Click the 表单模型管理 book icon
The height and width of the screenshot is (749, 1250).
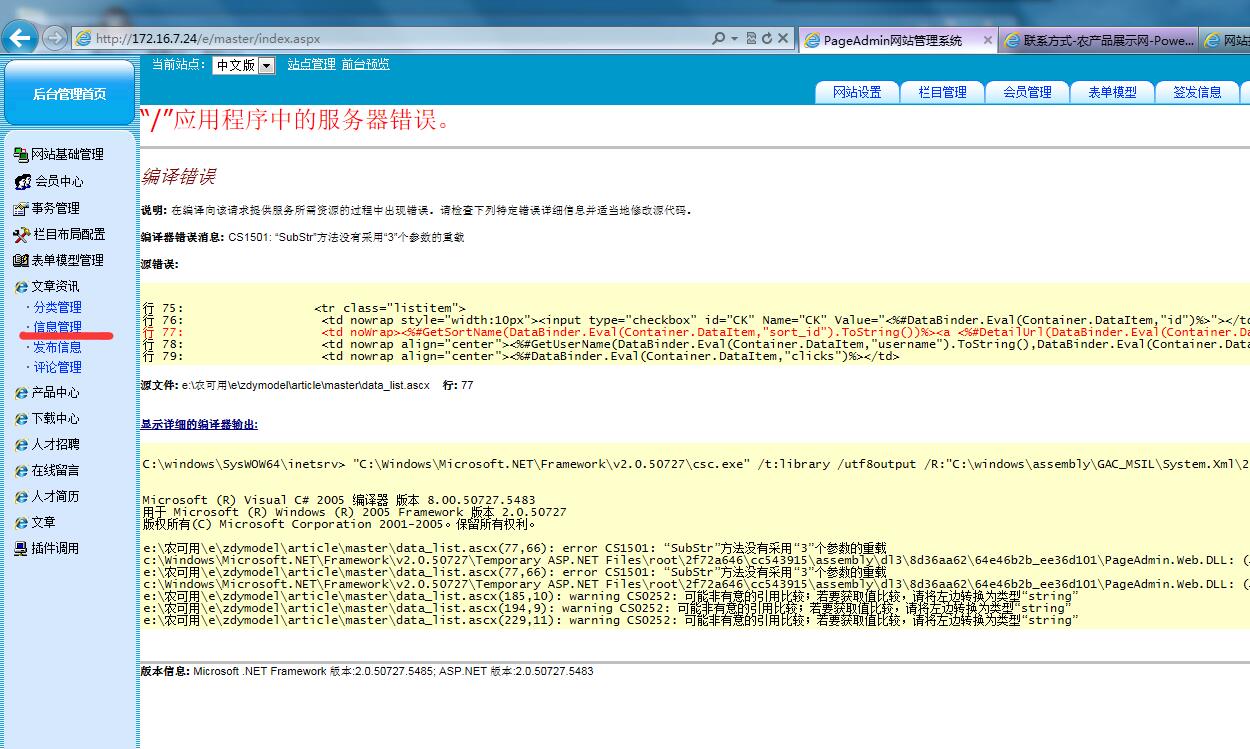tap(20, 261)
